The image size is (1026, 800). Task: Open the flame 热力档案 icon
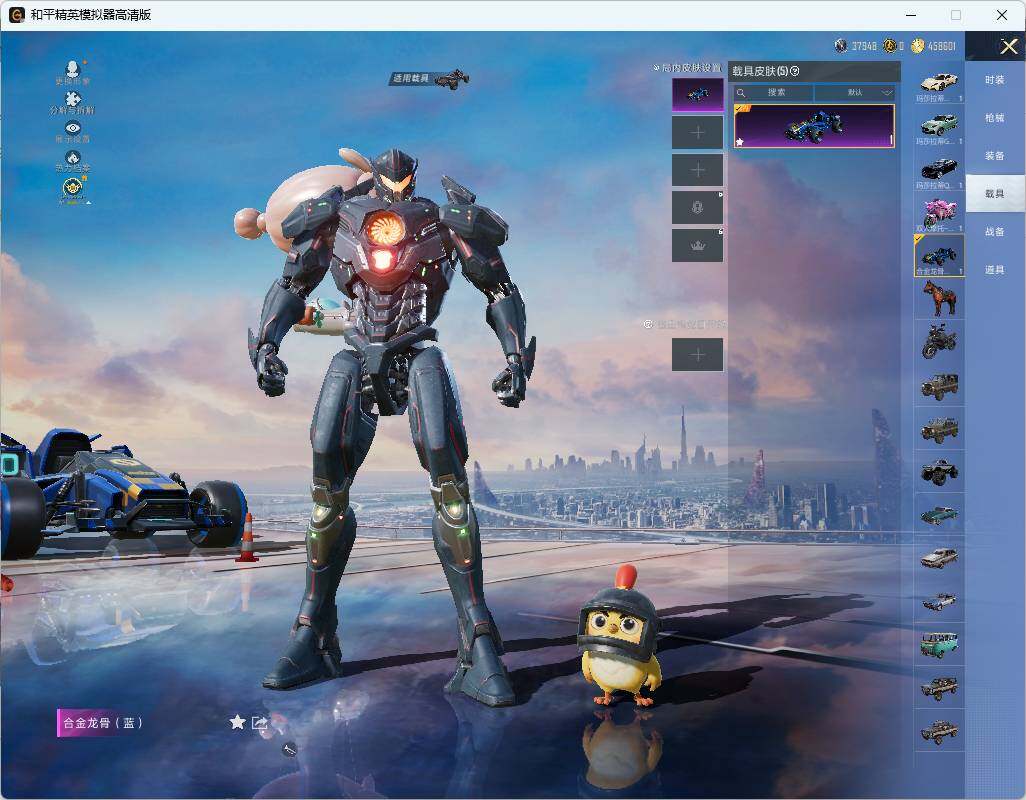[73, 157]
